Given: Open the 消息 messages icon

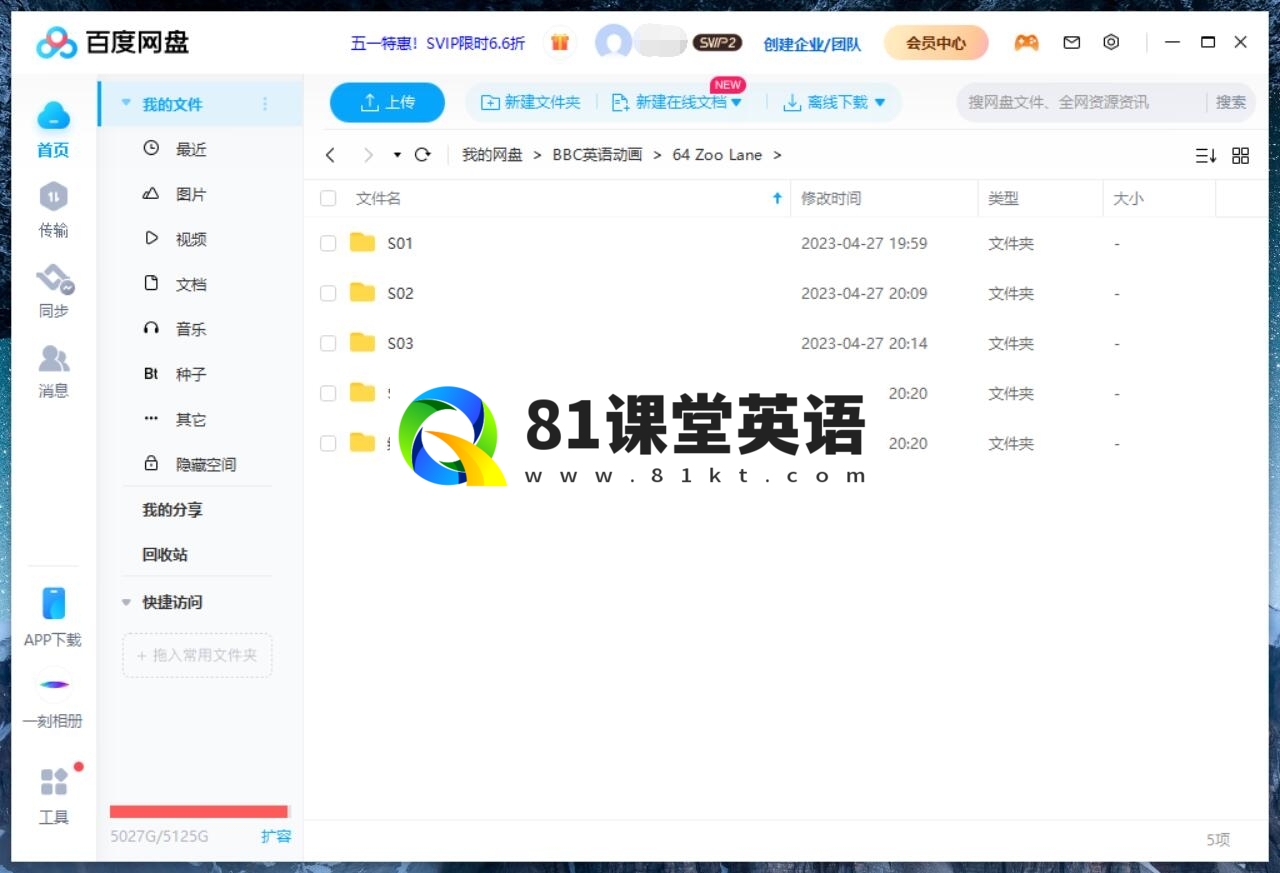Looking at the screenshot, I should [x=54, y=358].
